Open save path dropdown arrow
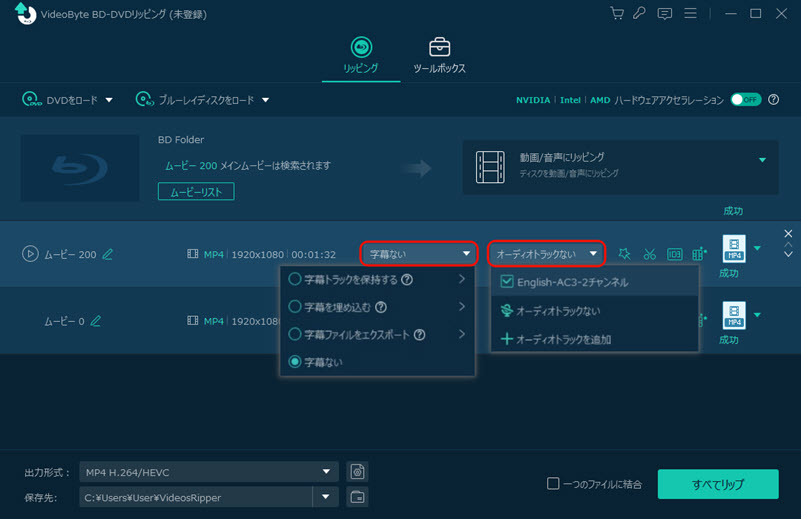The width and height of the screenshot is (801, 519). click(325, 497)
